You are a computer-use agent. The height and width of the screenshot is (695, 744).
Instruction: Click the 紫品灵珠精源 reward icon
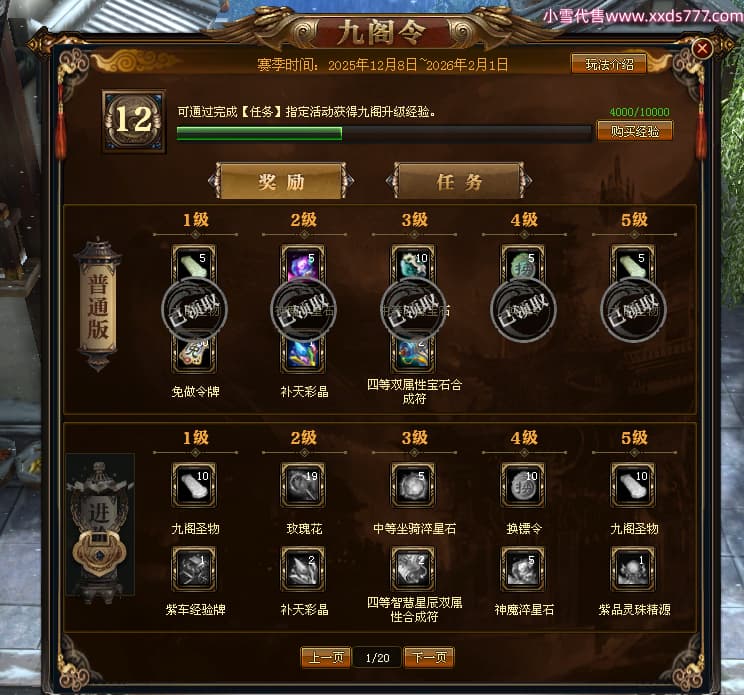pyautogui.click(x=633, y=569)
